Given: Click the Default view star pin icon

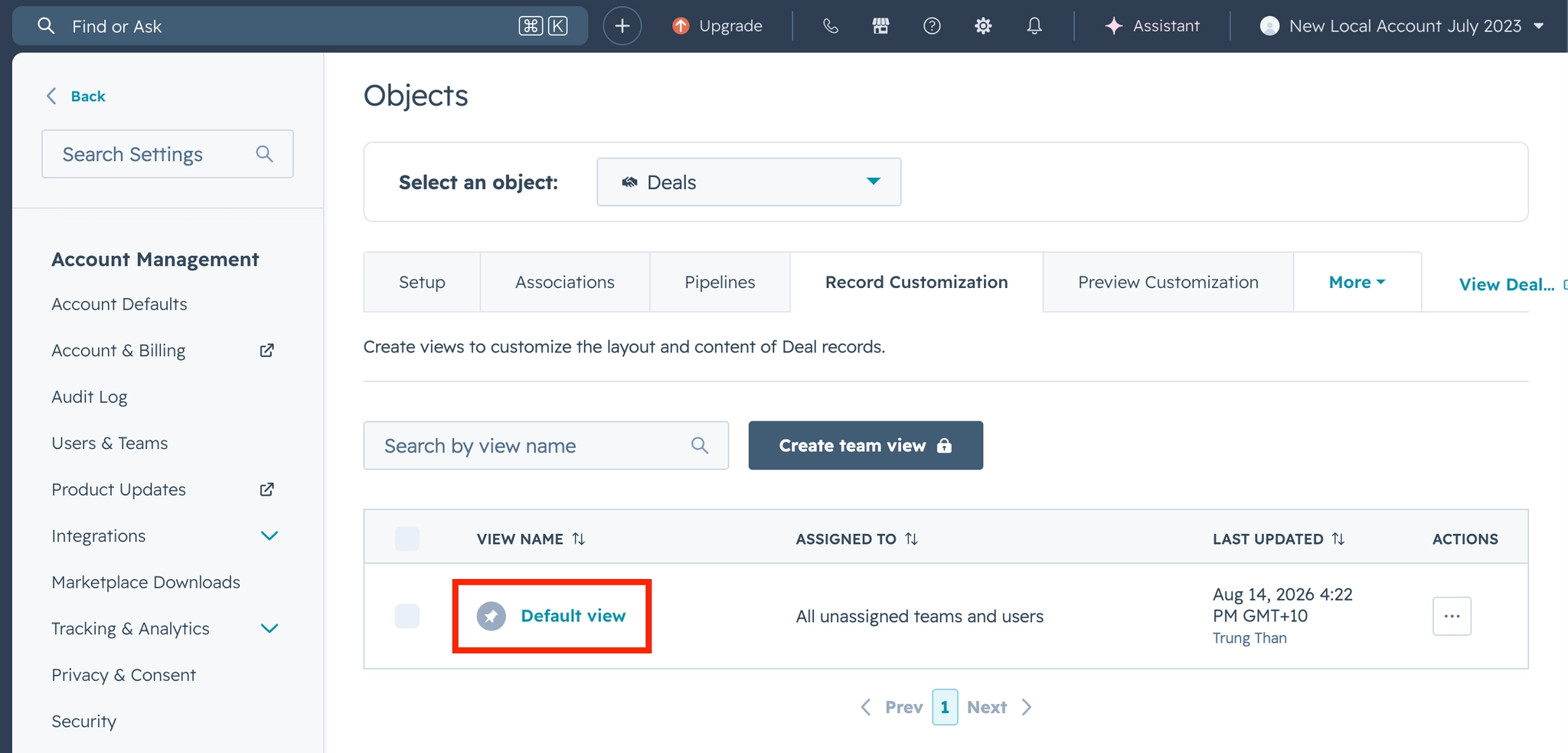Looking at the screenshot, I should [492, 616].
